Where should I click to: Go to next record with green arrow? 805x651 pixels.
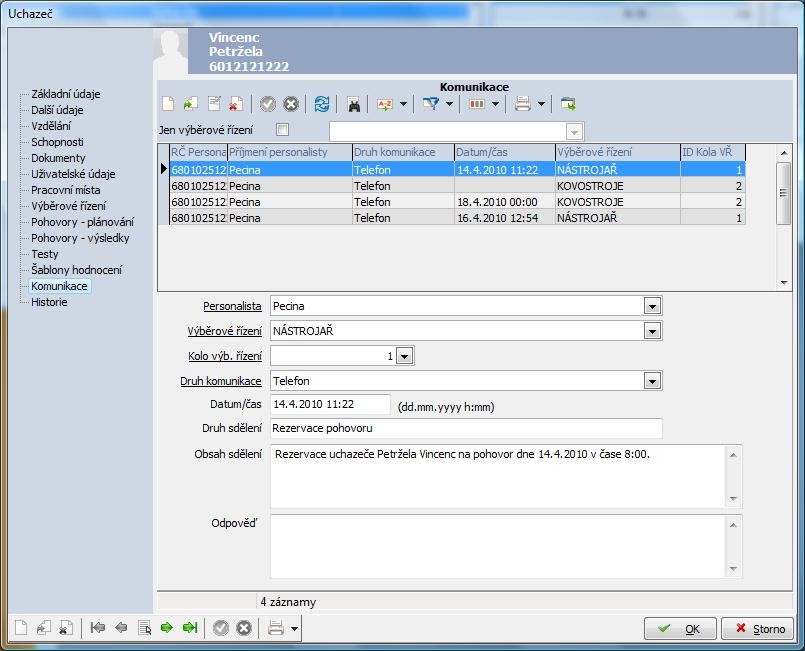click(x=167, y=628)
